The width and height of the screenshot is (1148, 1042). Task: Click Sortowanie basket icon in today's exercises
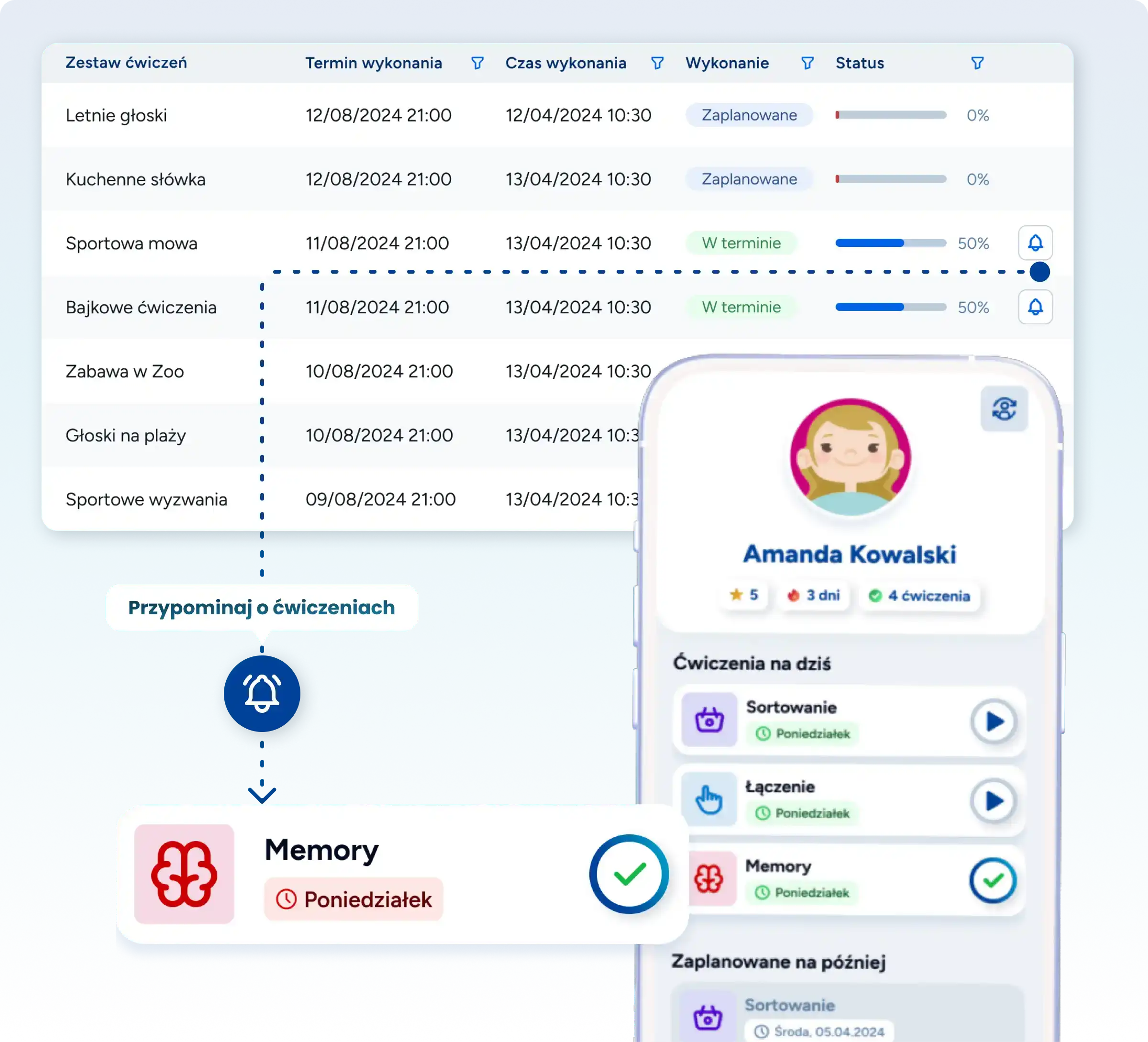pyautogui.click(x=709, y=720)
